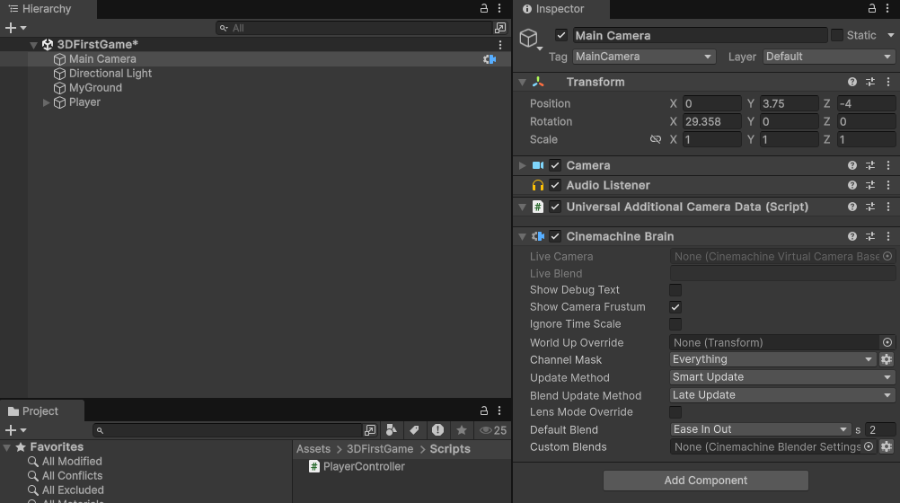The height and width of the screenshot is (503, 900).
Task: Open the Static flags dropdown arrow
Action: coord(890,35)
